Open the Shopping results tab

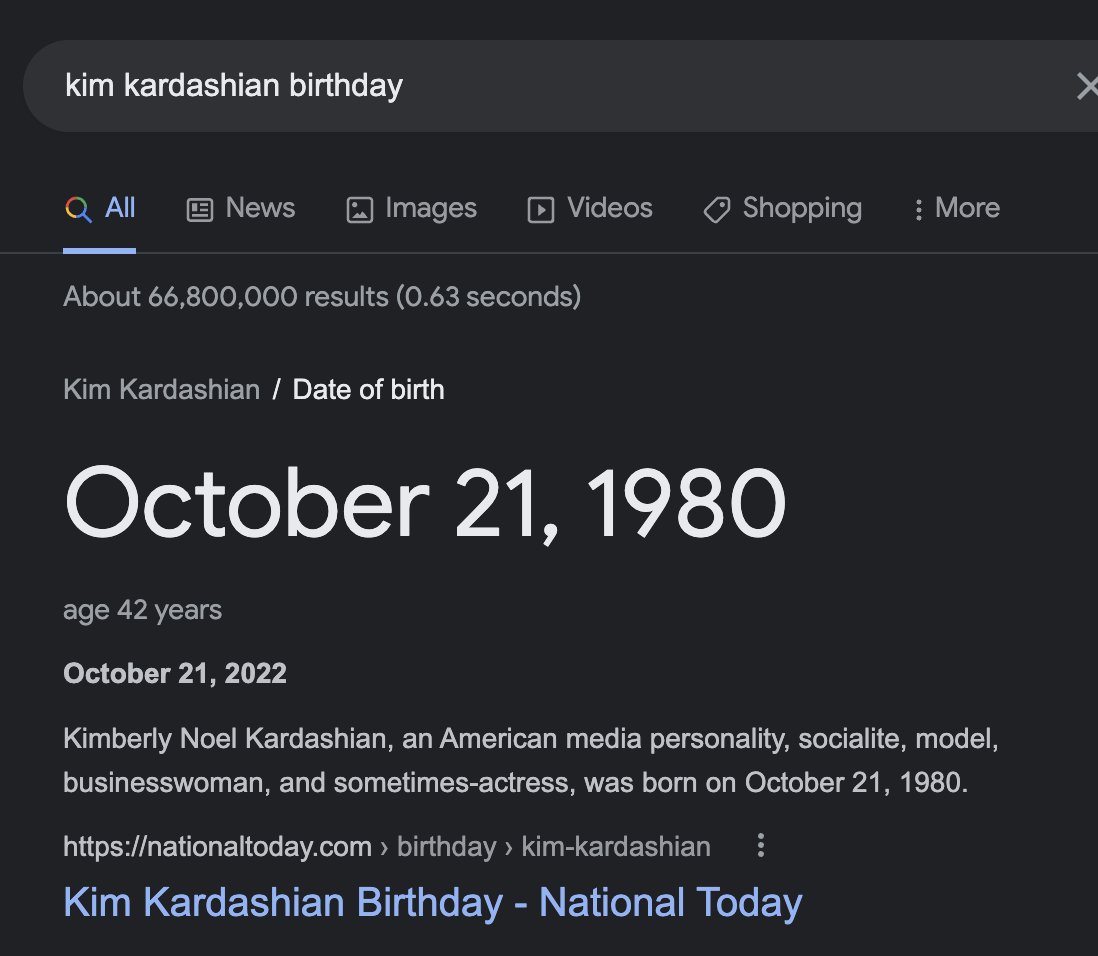coord(782,209)
